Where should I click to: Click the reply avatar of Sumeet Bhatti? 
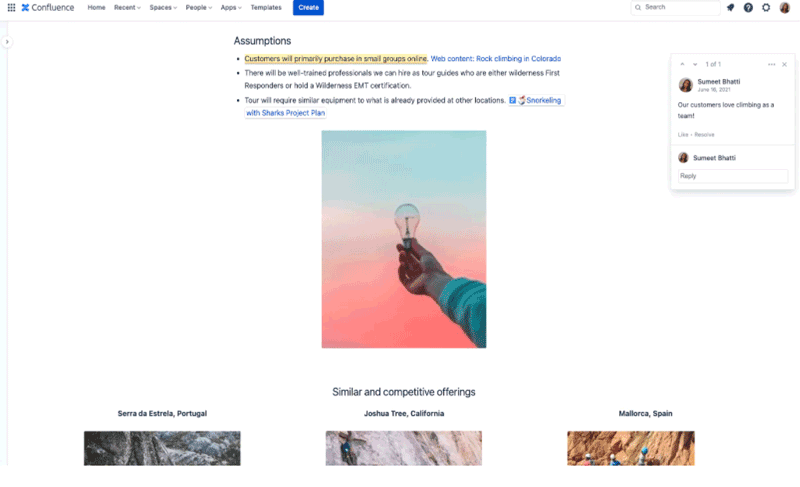(683, 158)
